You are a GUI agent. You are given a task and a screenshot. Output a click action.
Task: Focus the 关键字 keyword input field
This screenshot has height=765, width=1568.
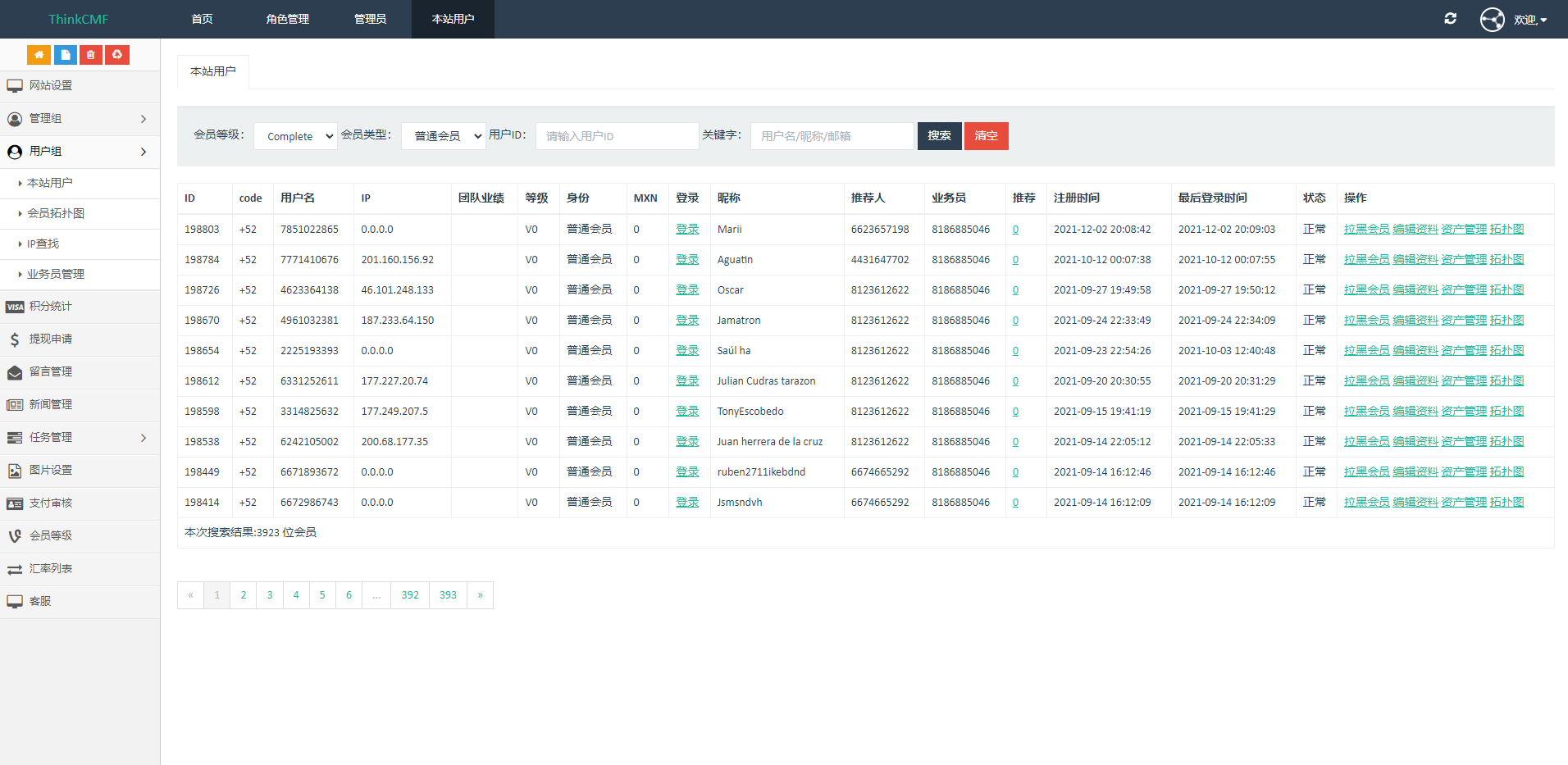point(832,136)
